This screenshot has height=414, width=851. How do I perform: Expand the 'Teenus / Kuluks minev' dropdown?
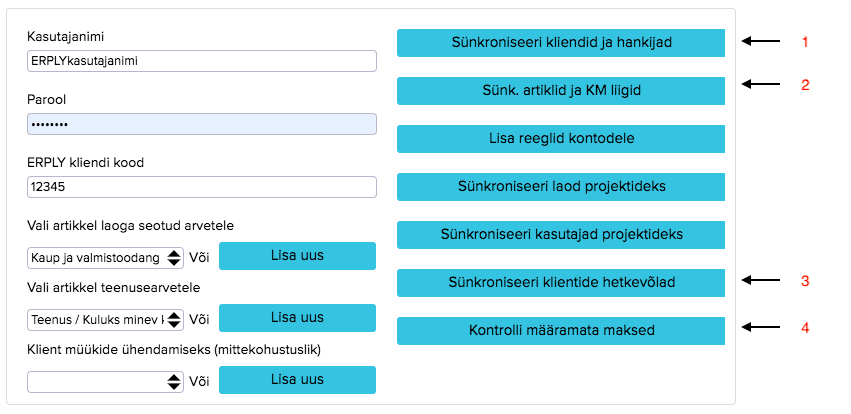(105, 319)
